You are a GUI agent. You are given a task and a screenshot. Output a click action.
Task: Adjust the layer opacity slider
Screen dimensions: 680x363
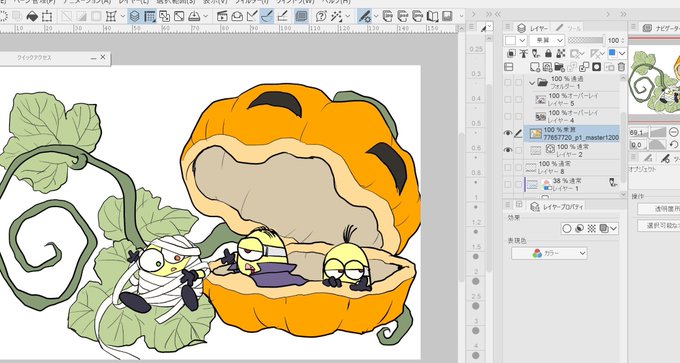click(585, 40)
